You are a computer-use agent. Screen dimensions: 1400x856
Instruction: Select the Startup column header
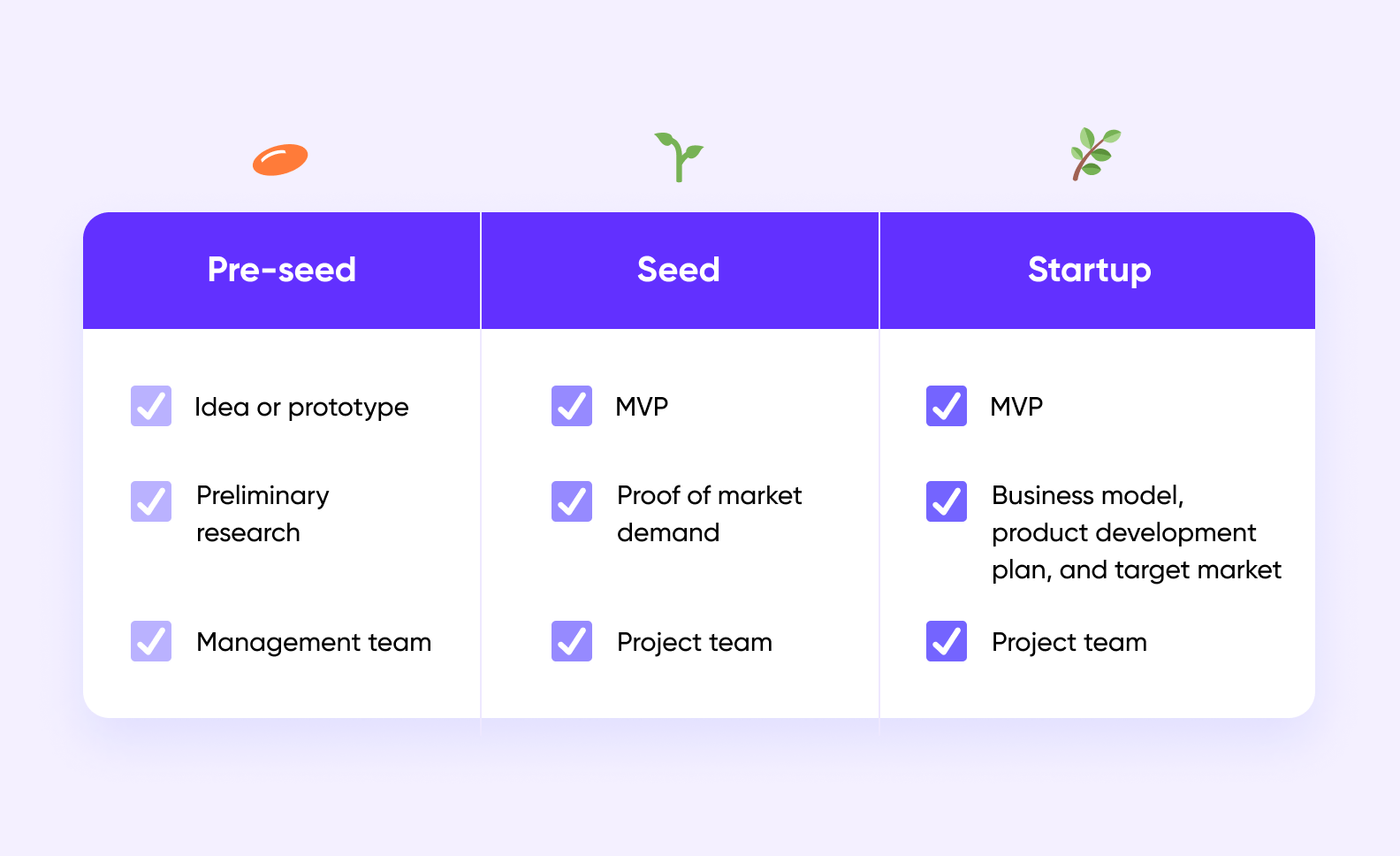1098,271
